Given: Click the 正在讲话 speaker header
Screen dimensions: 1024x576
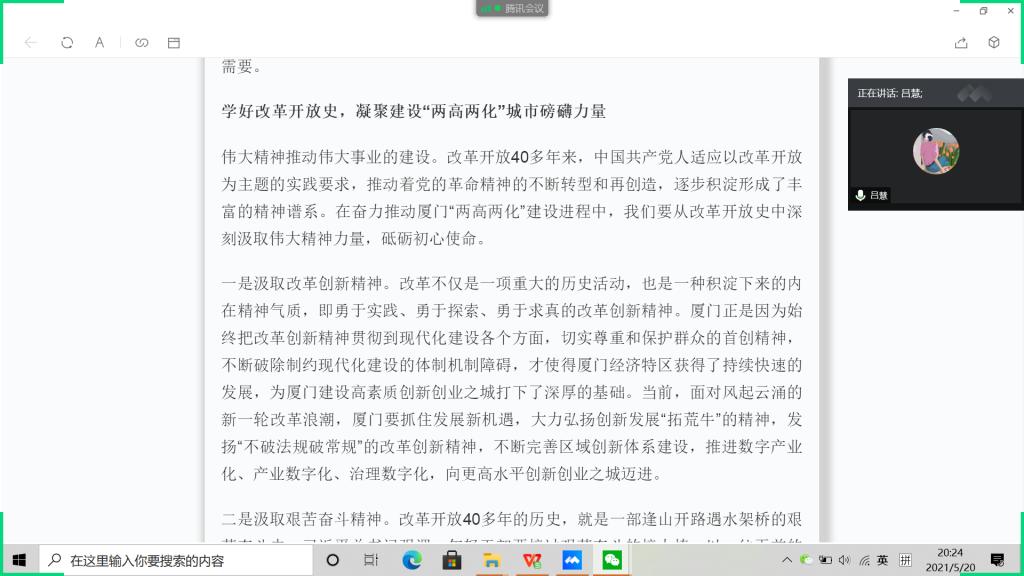Looking at the screenshot, I should click(x=890, y=93).
